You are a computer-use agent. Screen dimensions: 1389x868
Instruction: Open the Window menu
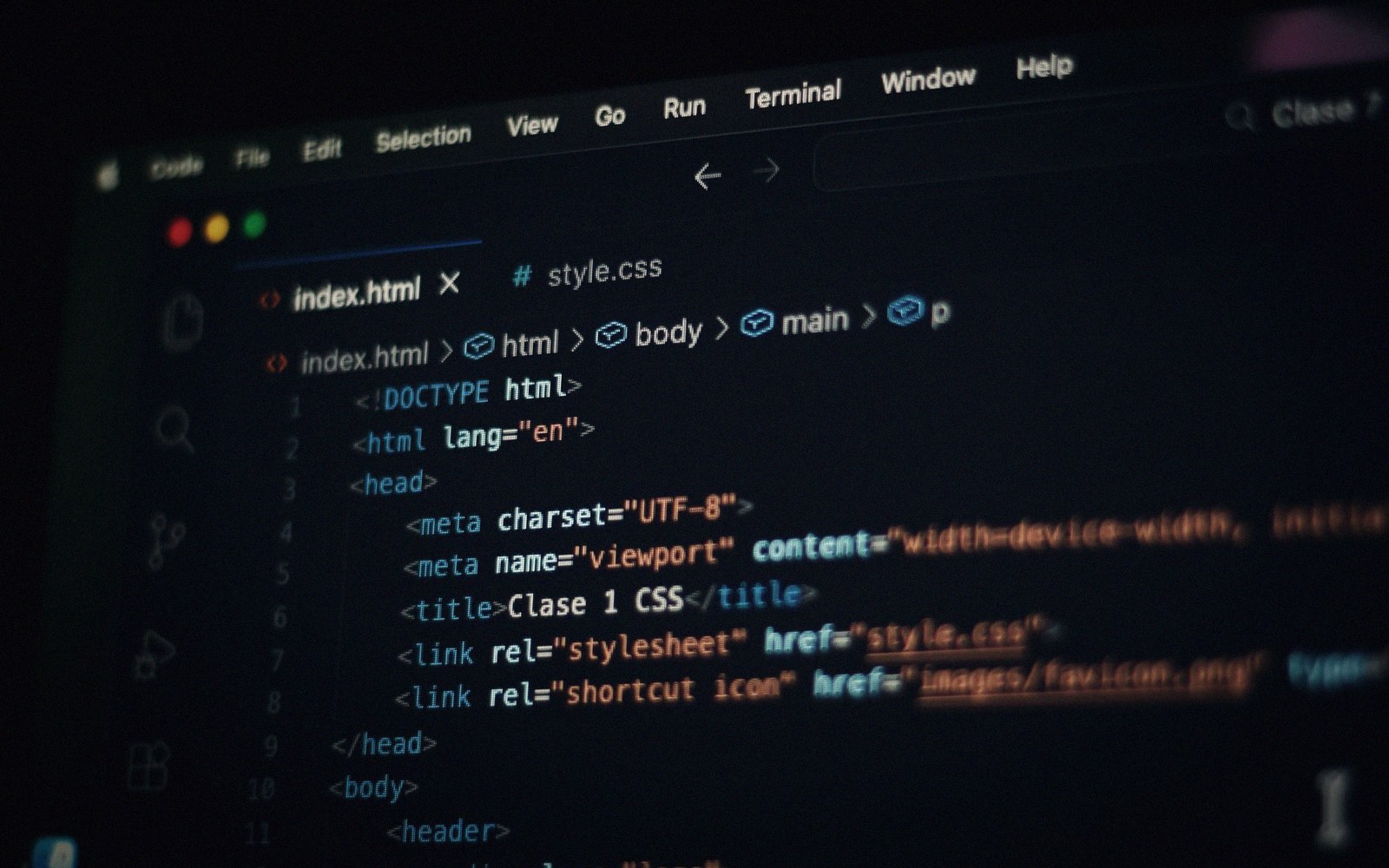click(x=928, y=81)
